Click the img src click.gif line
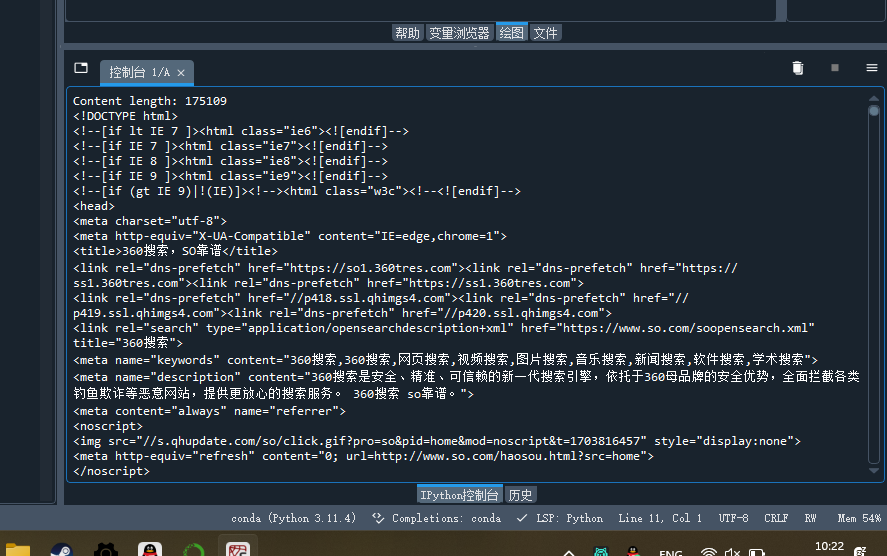887x556 pixels. (437, 441)
